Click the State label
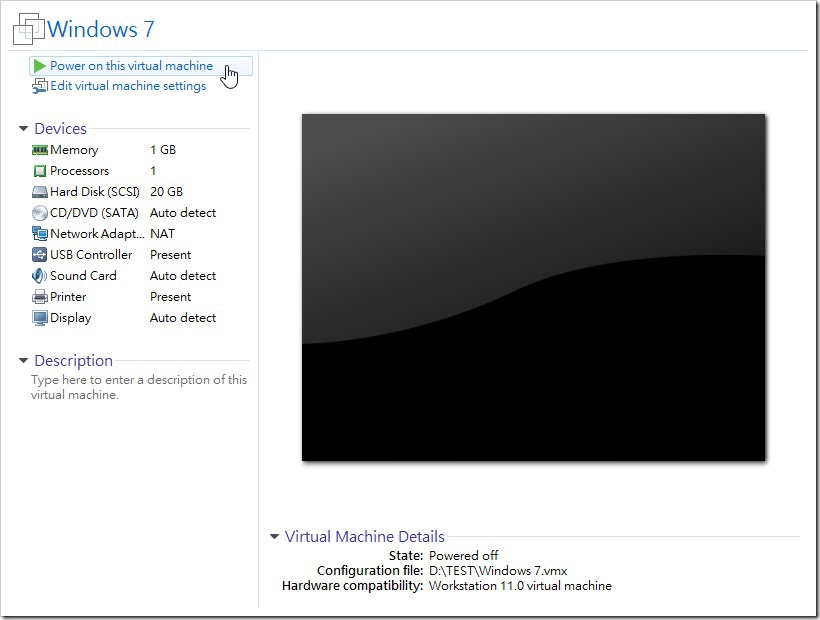 click(x=406, y=555)
